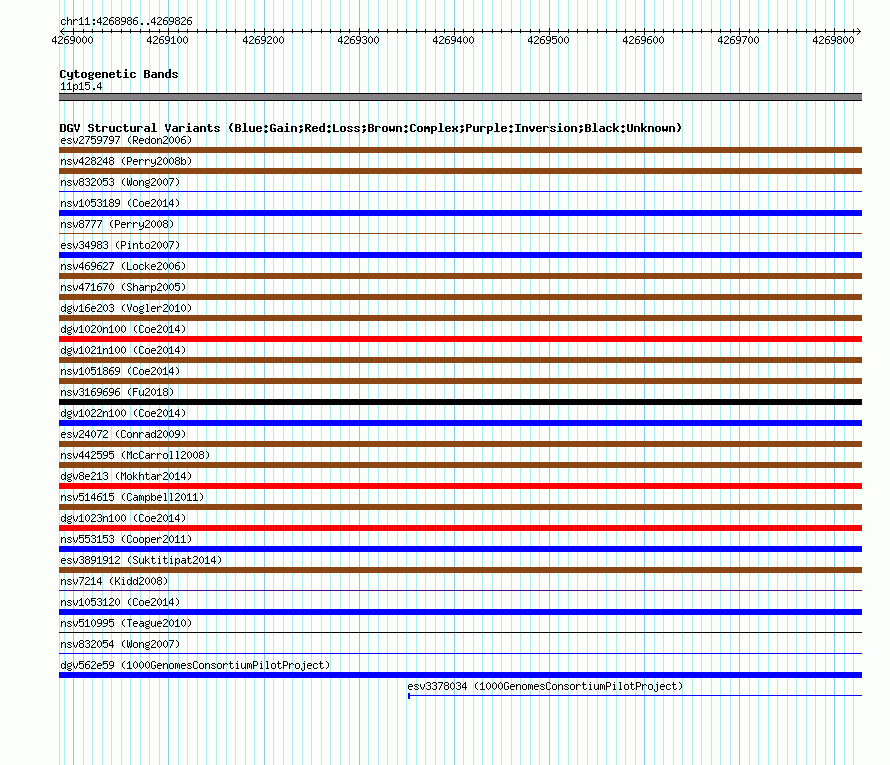Click nsv442595 (McCarroll2008) variant label
This screenshot has width=890, height=765.
tap(135, 455)
